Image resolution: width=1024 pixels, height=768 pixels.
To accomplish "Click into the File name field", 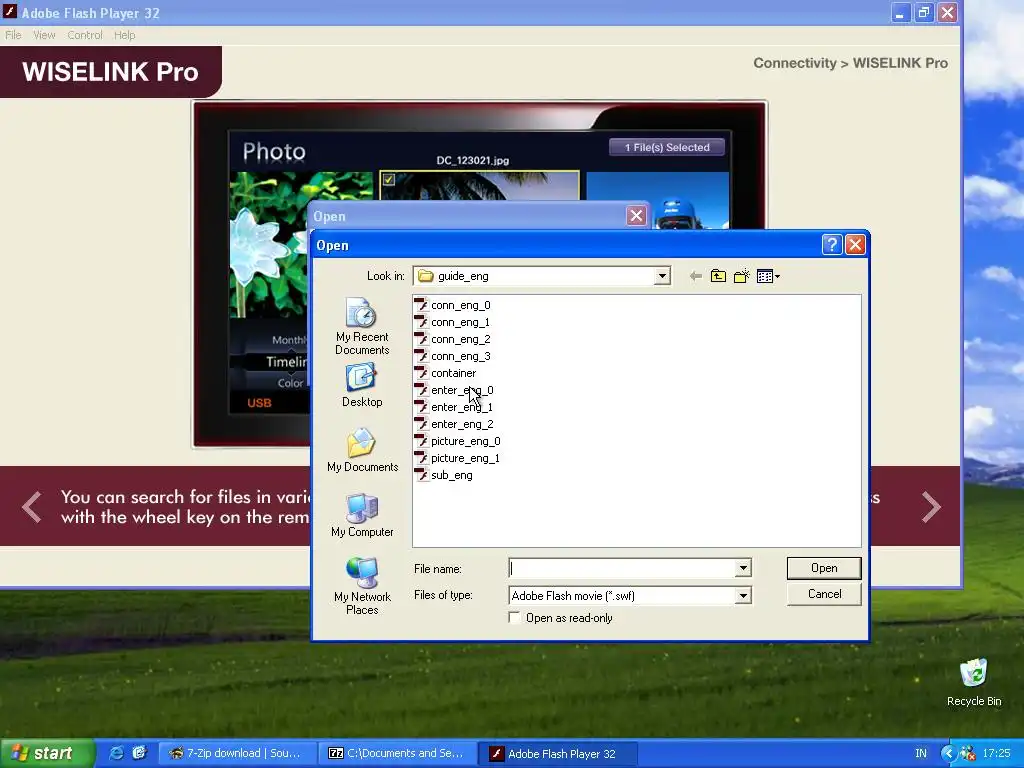I will pos(622,569).
